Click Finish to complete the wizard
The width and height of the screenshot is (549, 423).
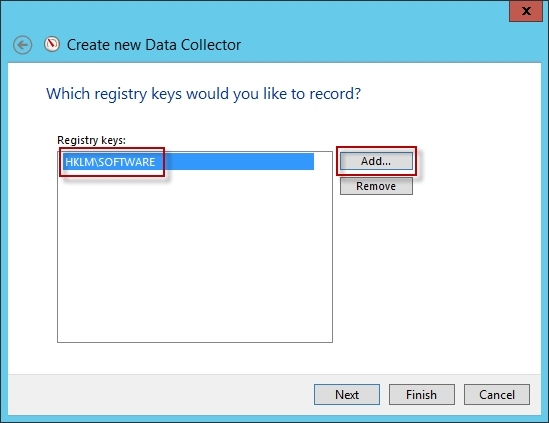pos(422,395)
